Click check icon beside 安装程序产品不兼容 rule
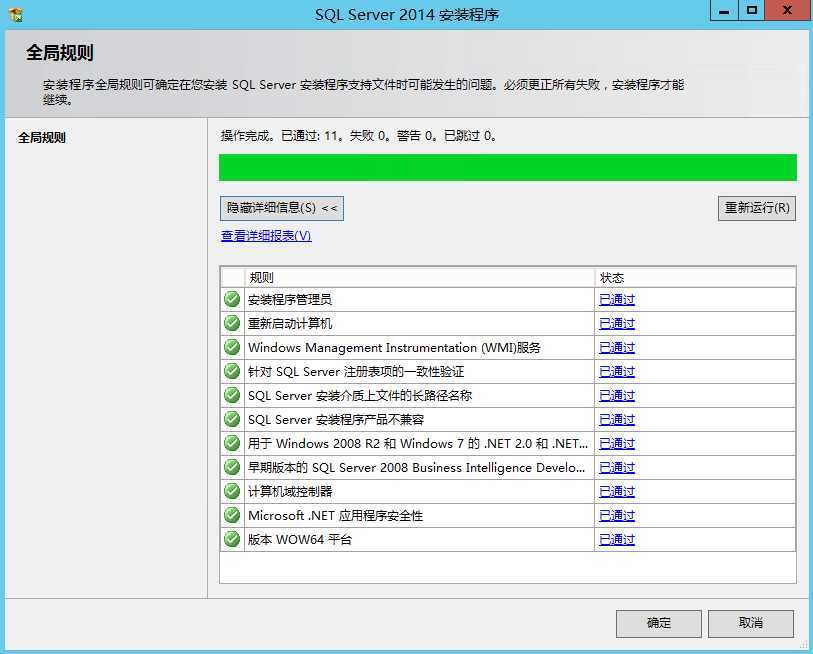Screen dimensions: 813x654 click(232, 419)
